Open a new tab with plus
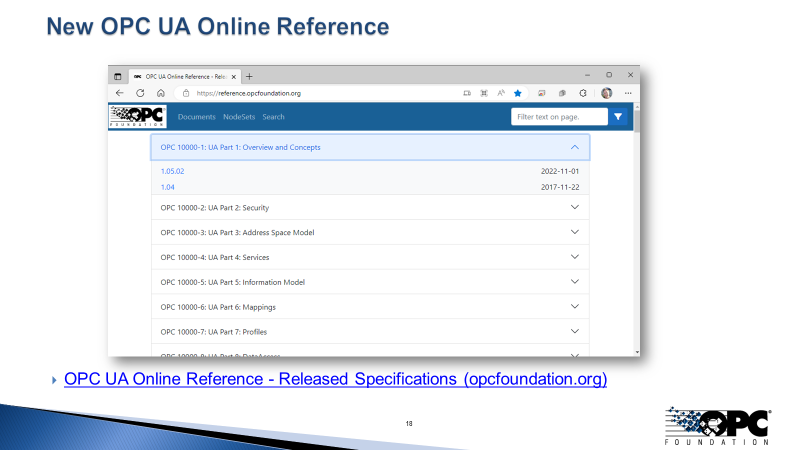 (x=249, y=77)
